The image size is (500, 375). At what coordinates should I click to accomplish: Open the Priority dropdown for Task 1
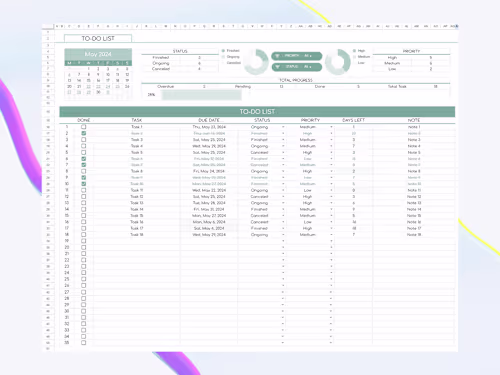(x=331, y=127)
